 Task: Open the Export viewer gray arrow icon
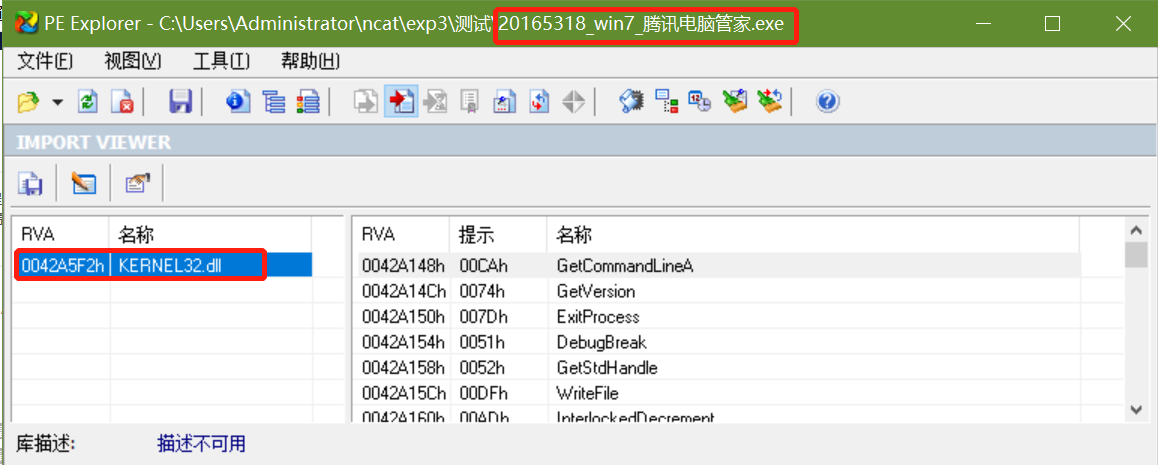point(366,102)
